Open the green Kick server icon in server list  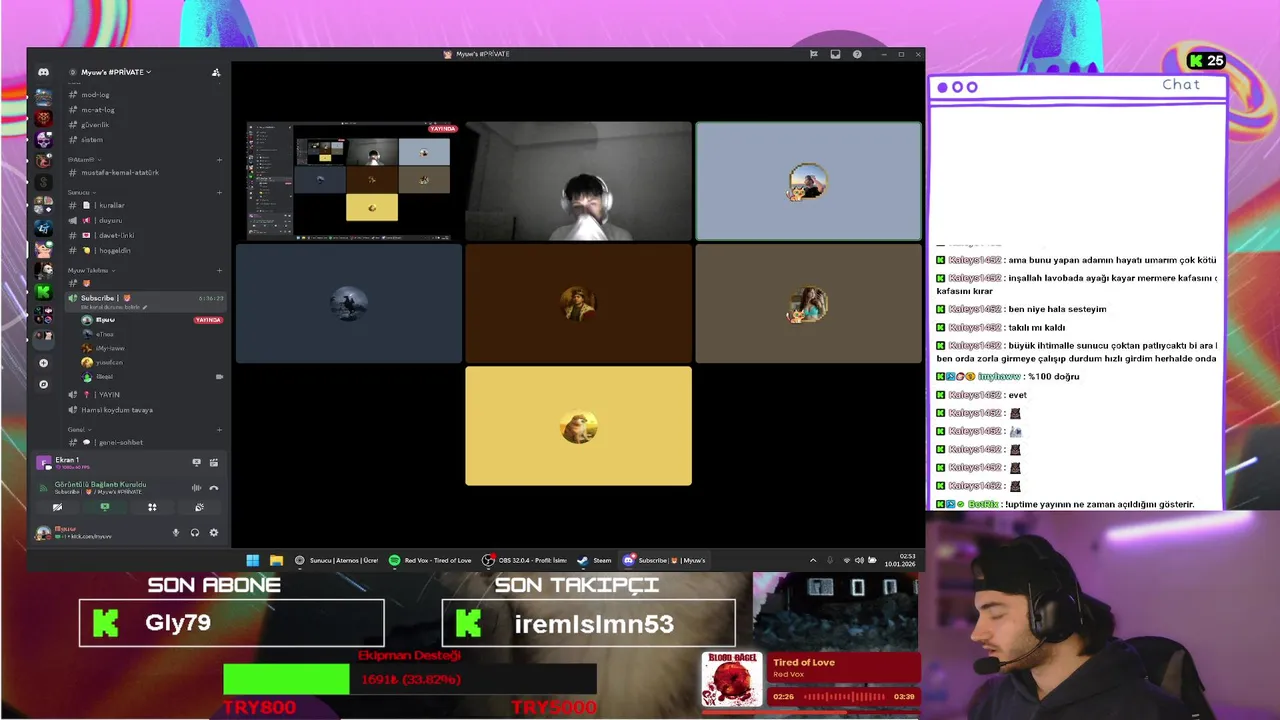tap(43, 292)
